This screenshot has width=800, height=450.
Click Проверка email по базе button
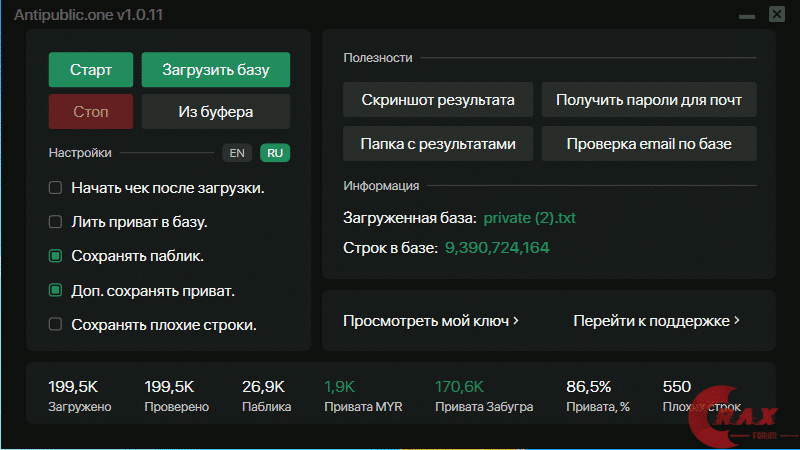tap(649, 144)
